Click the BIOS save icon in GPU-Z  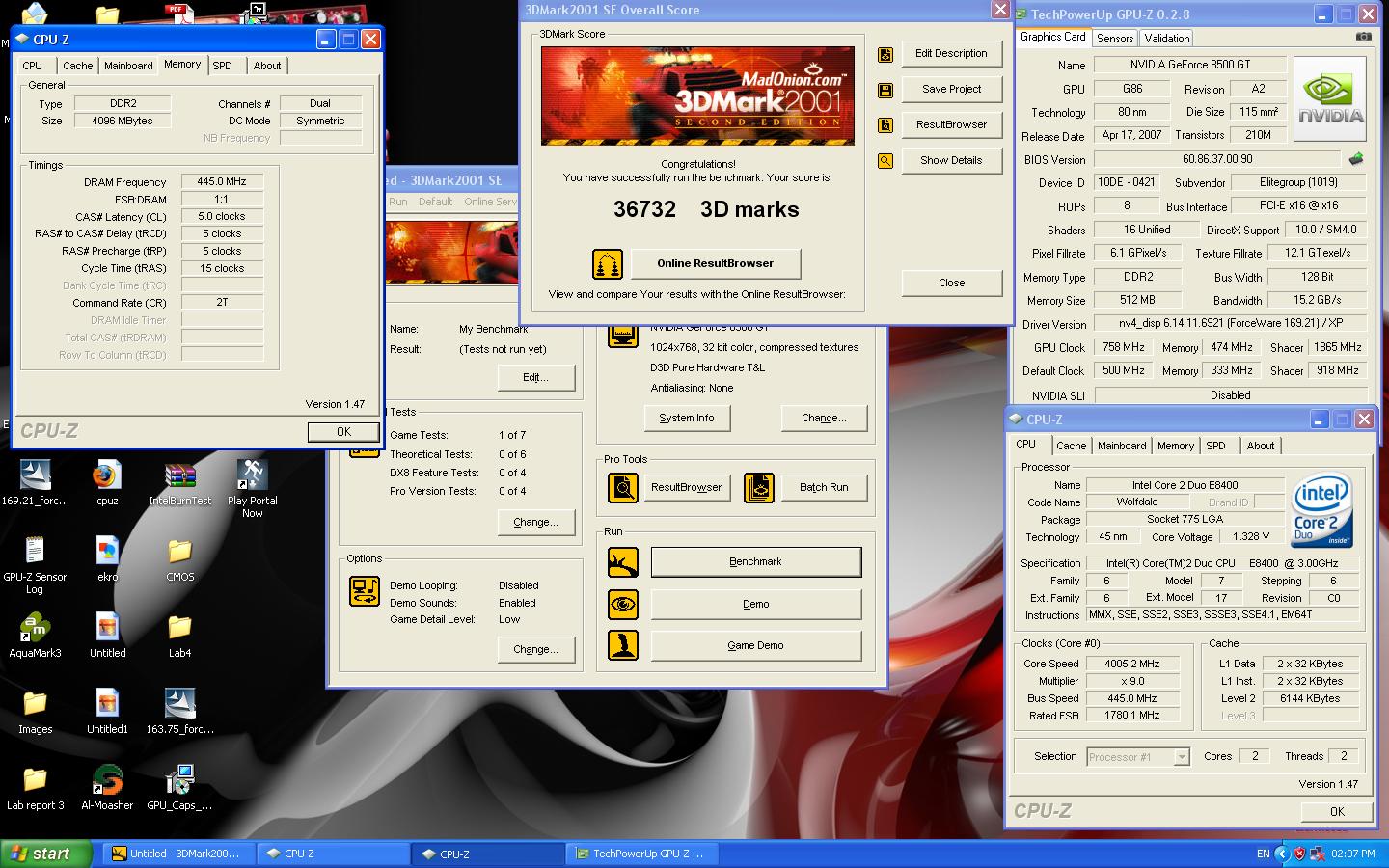pyautogui.click(x=1355, y=159)
